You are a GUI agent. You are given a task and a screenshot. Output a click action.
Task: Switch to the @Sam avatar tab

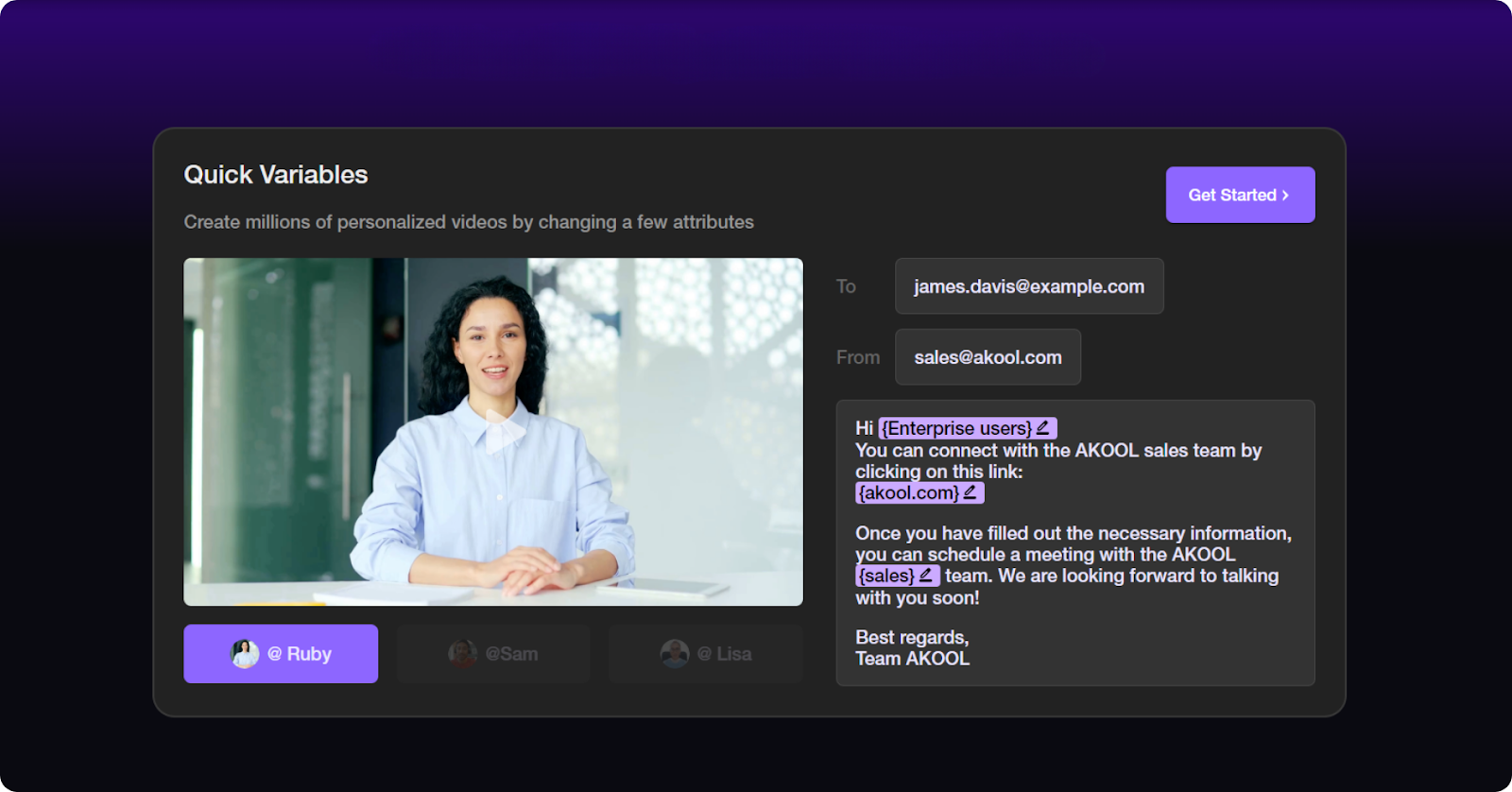coord(493,654)
